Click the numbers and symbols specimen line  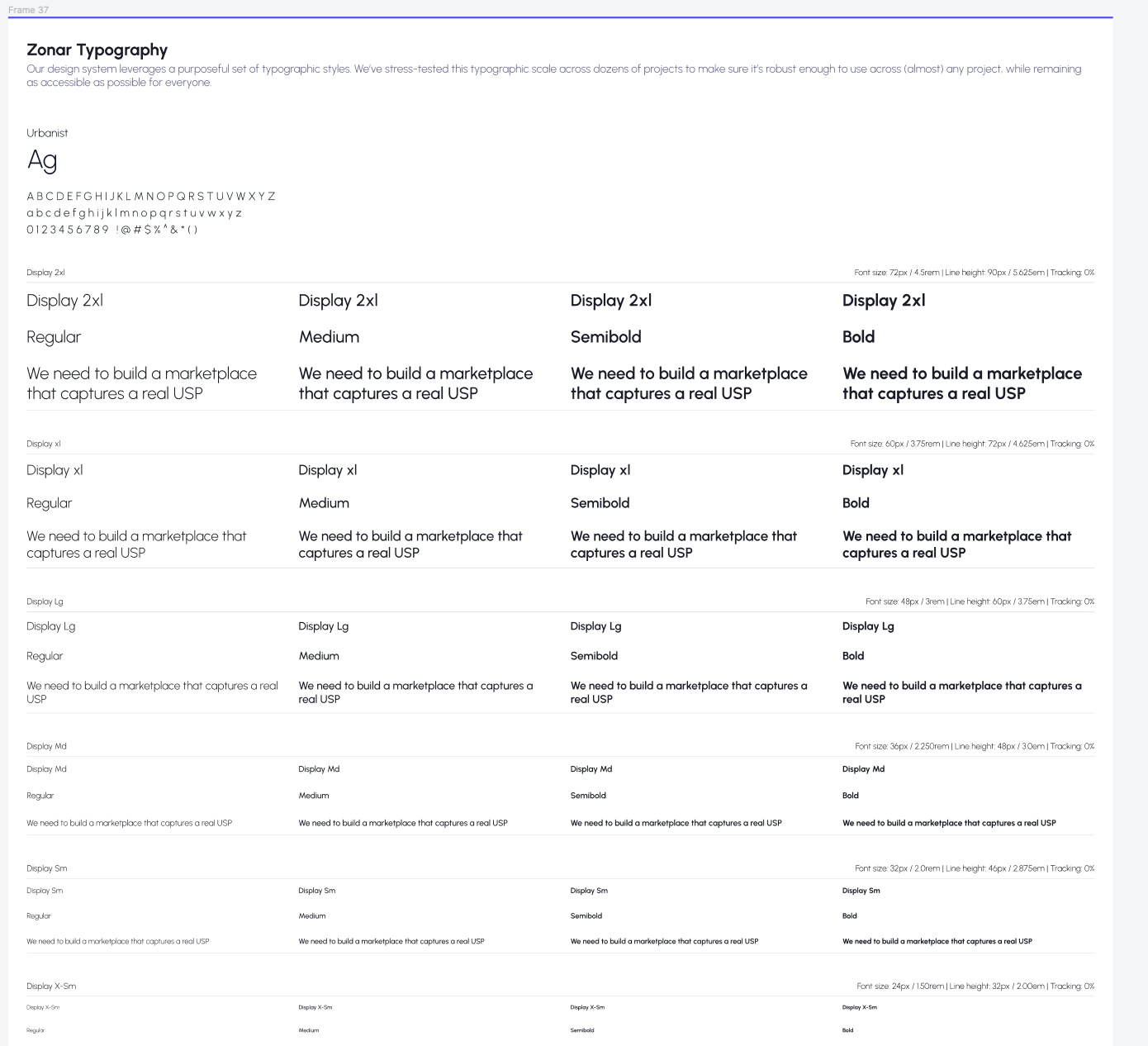tap(111, 230)
